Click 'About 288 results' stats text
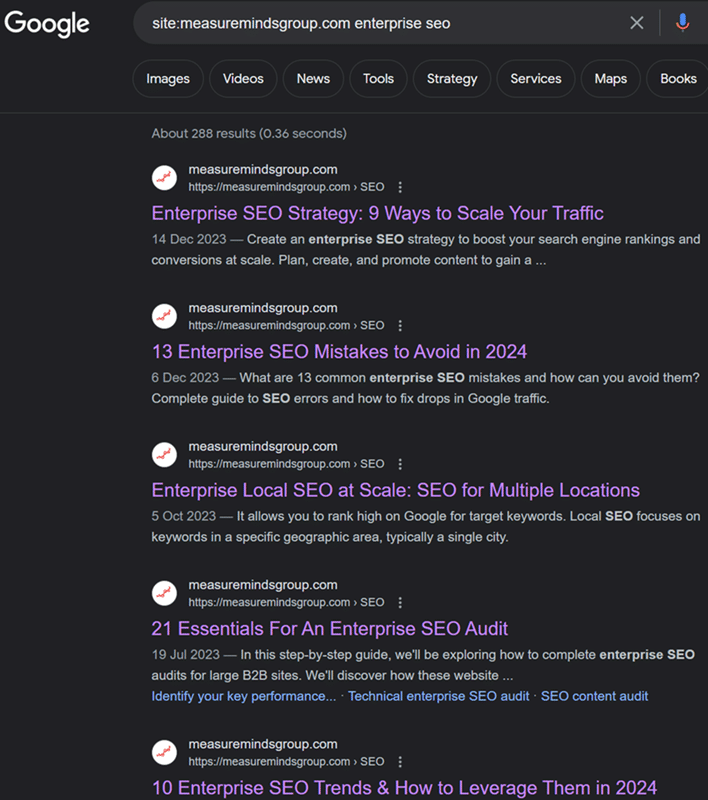 [249, 134]
